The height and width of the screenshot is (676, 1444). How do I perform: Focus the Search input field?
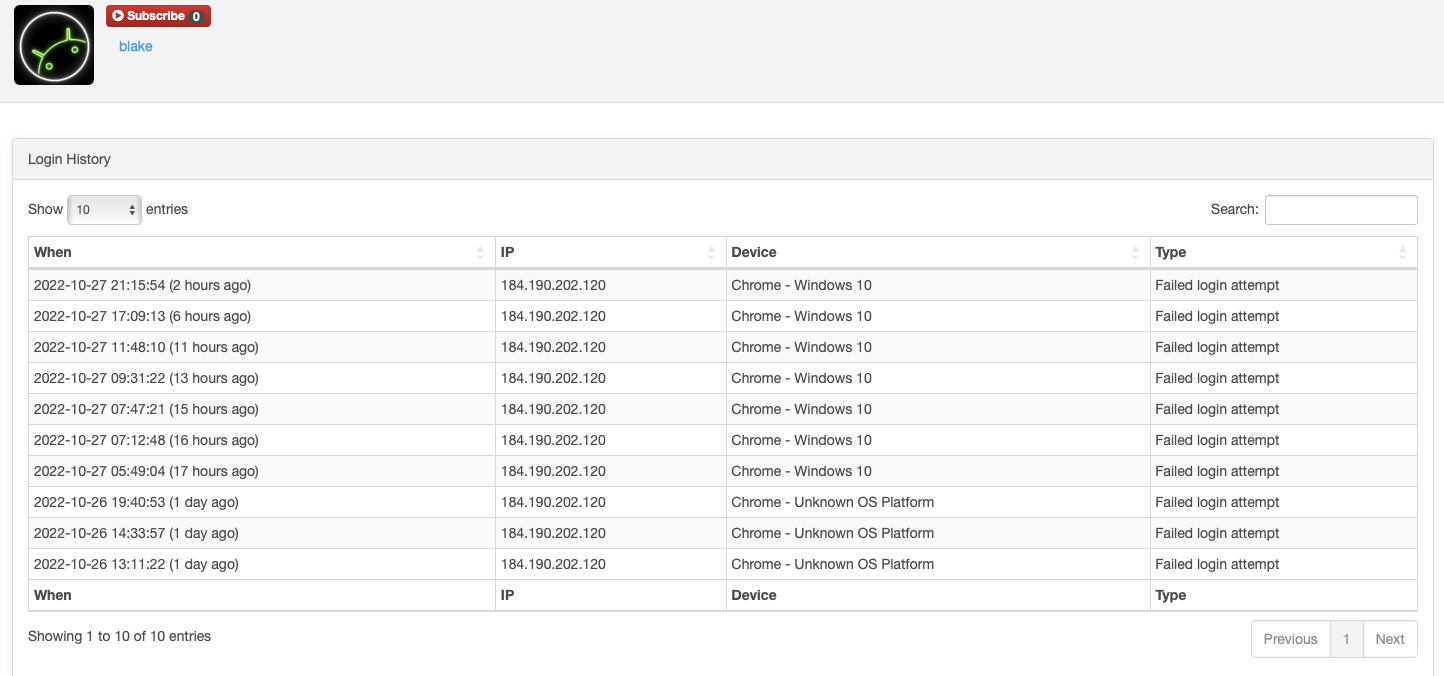point(1341,210)
